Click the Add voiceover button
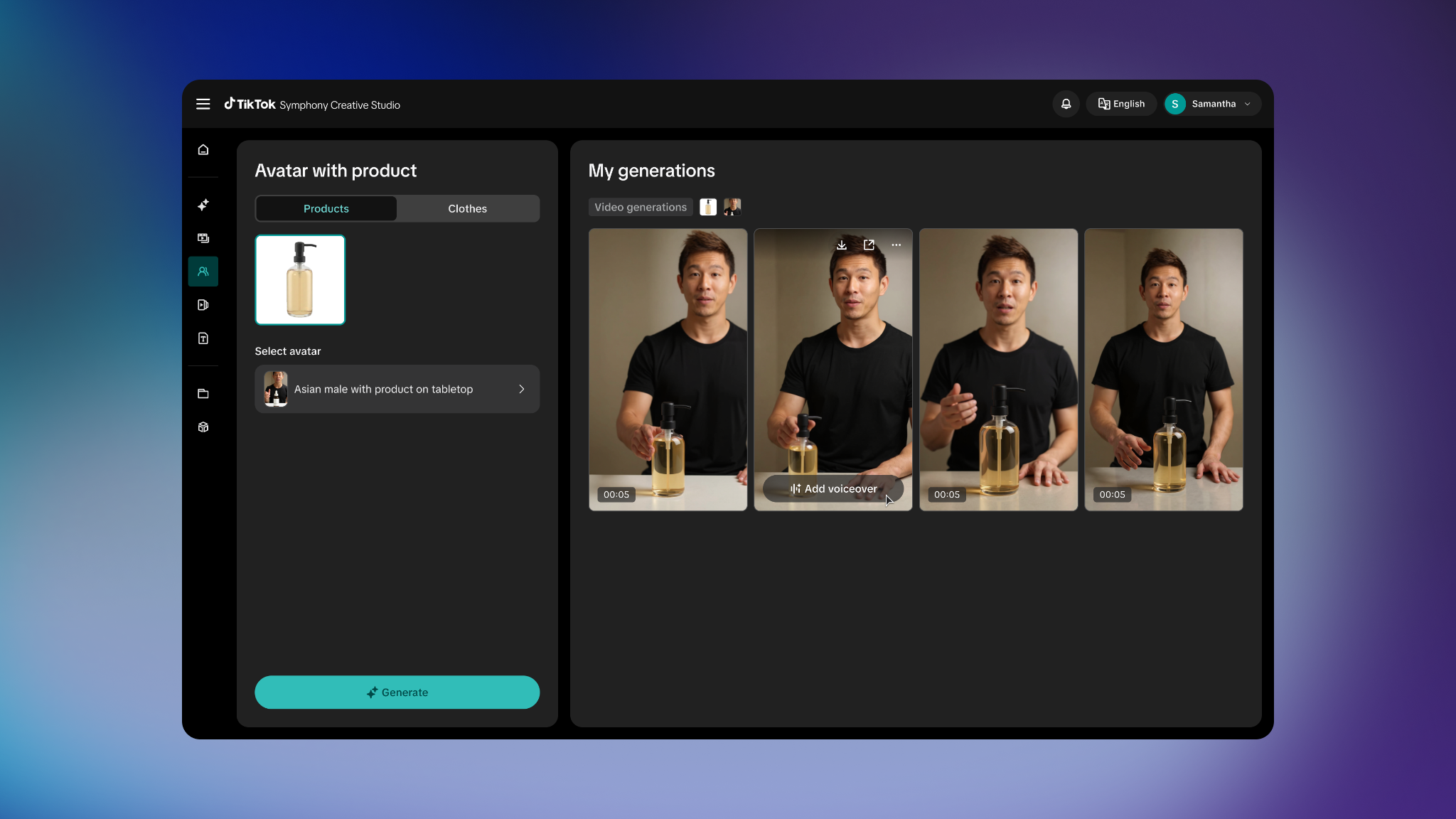Image resolution: width=1456 pixels, height=819 pixels. (833, 488)
